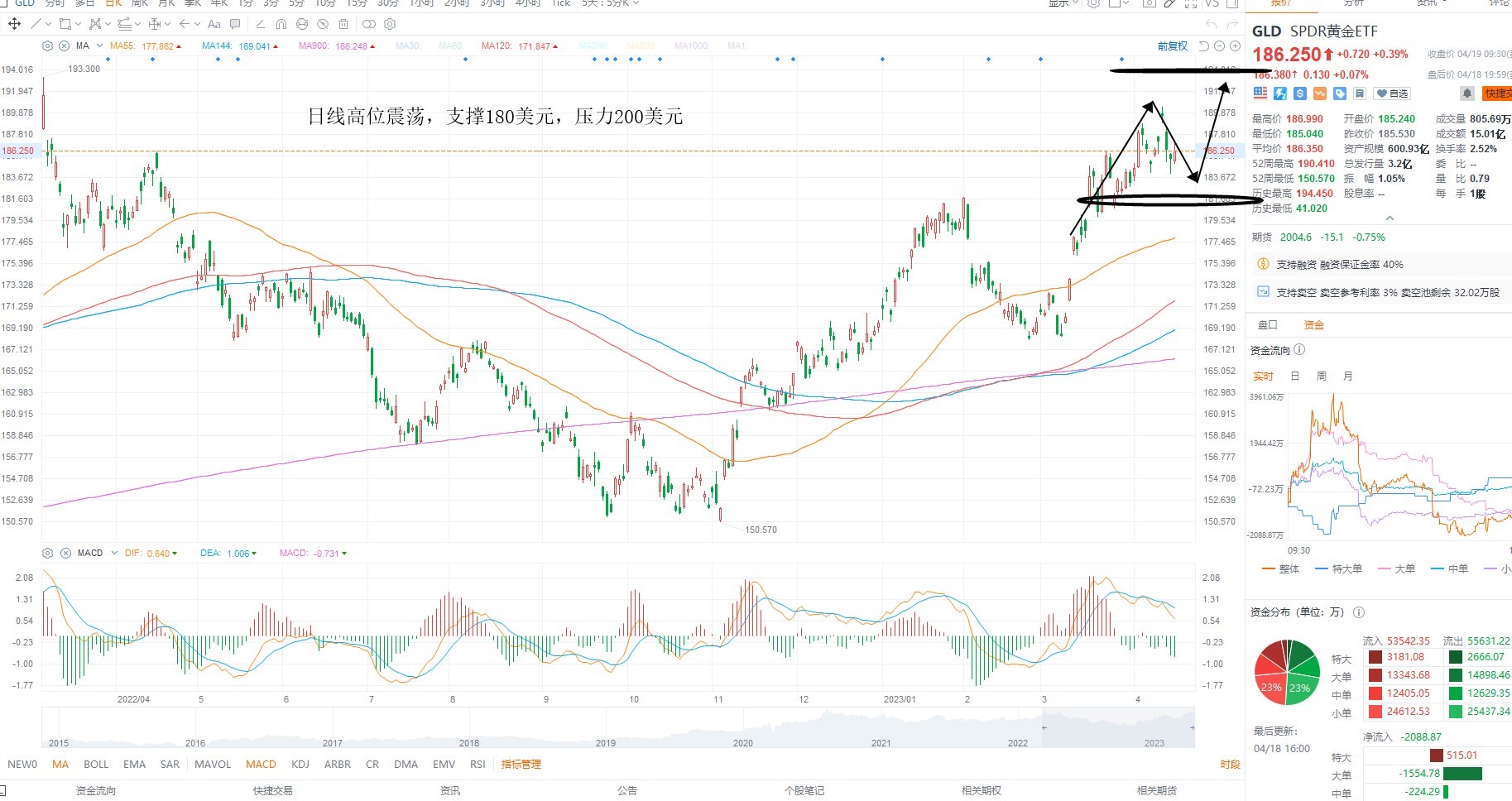The height and width of the screenshot is (801, 1512).
Task: Zoom in the chart with the plus icon
Action: click(x=1235, y=46)
